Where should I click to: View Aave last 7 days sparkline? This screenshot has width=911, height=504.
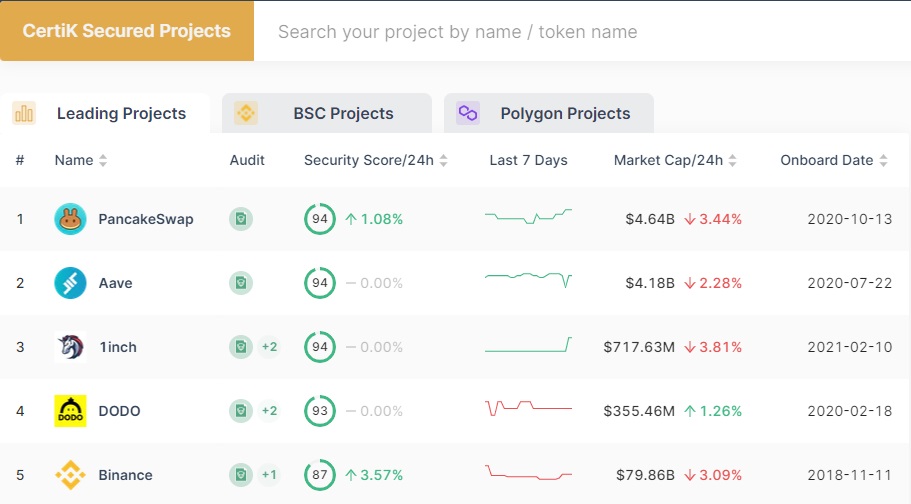click(x=528, y=280)
